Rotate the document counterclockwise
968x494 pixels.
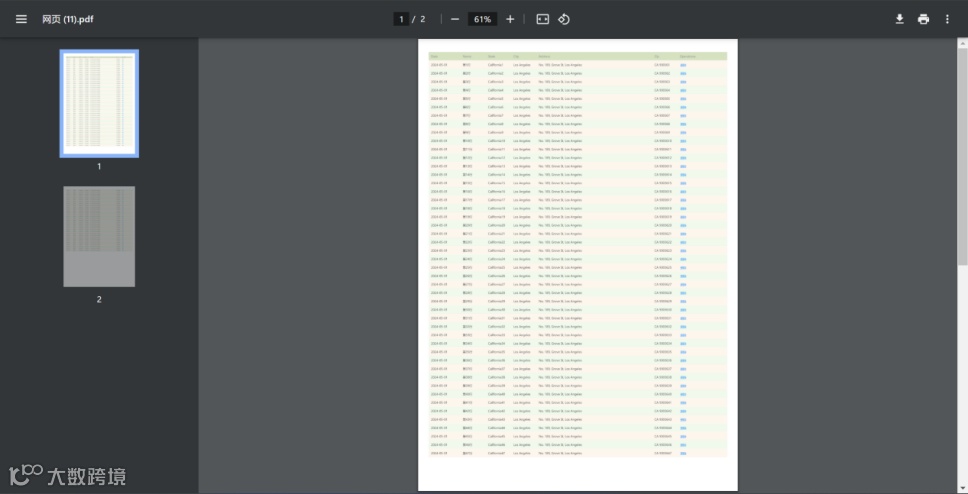564,19
